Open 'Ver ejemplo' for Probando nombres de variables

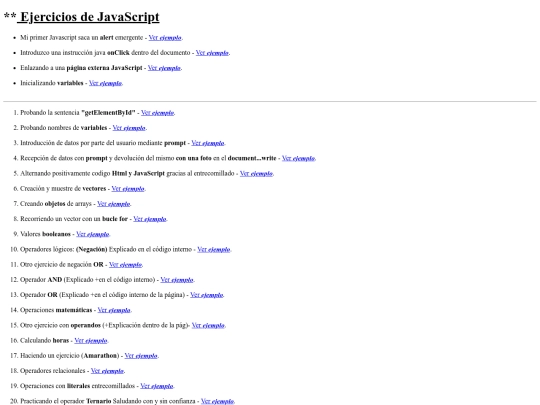tap(129, 128)
